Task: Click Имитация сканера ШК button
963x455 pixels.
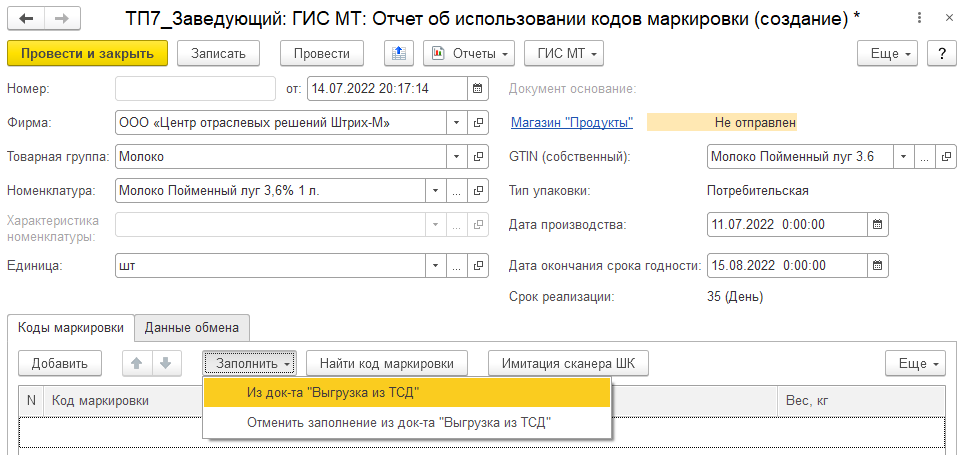Action: tap(568, 364)
